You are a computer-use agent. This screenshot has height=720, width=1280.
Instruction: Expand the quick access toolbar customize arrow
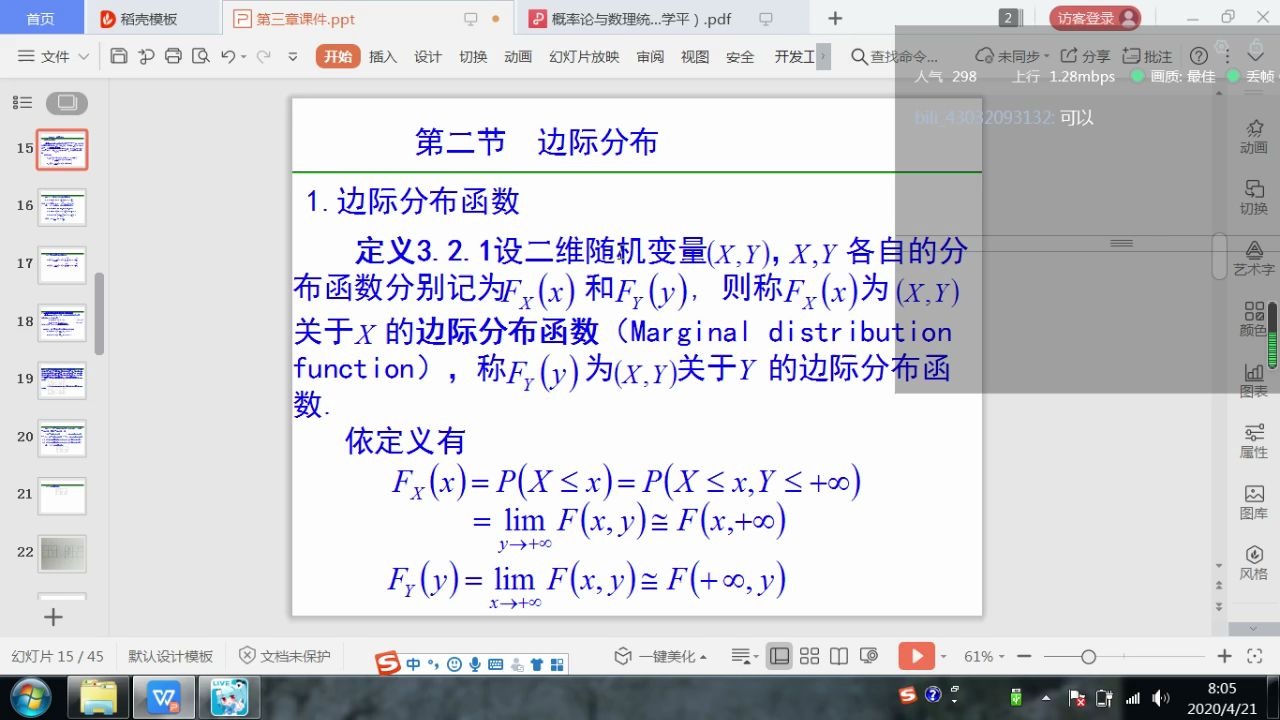[292, 57]
